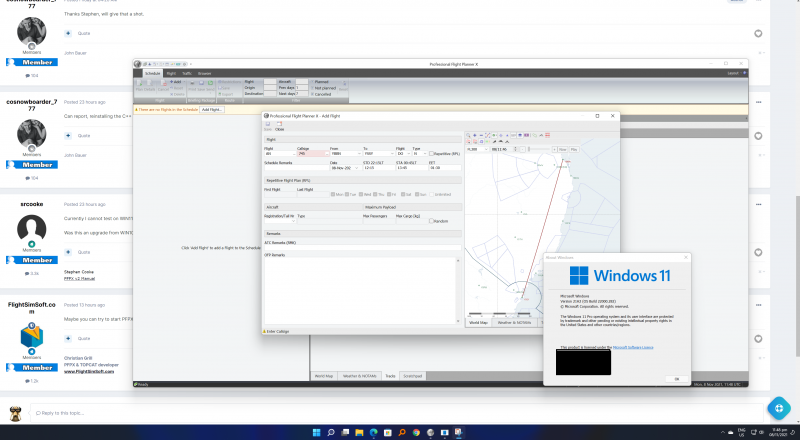Open File Explorer from the taskbar

click(359, 432)
